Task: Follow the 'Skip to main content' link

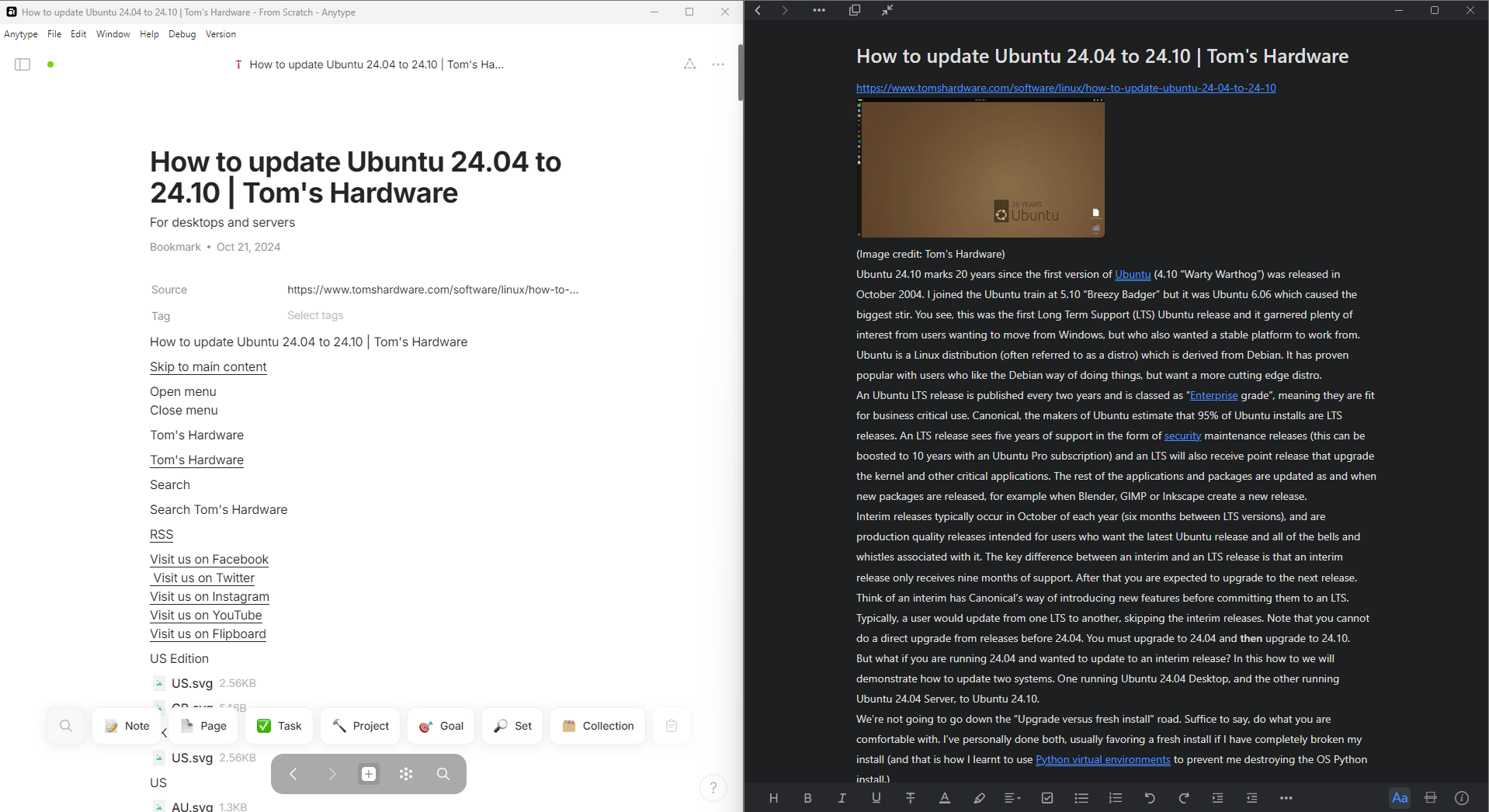Action: pyautogui.click(x=208, y=367)
